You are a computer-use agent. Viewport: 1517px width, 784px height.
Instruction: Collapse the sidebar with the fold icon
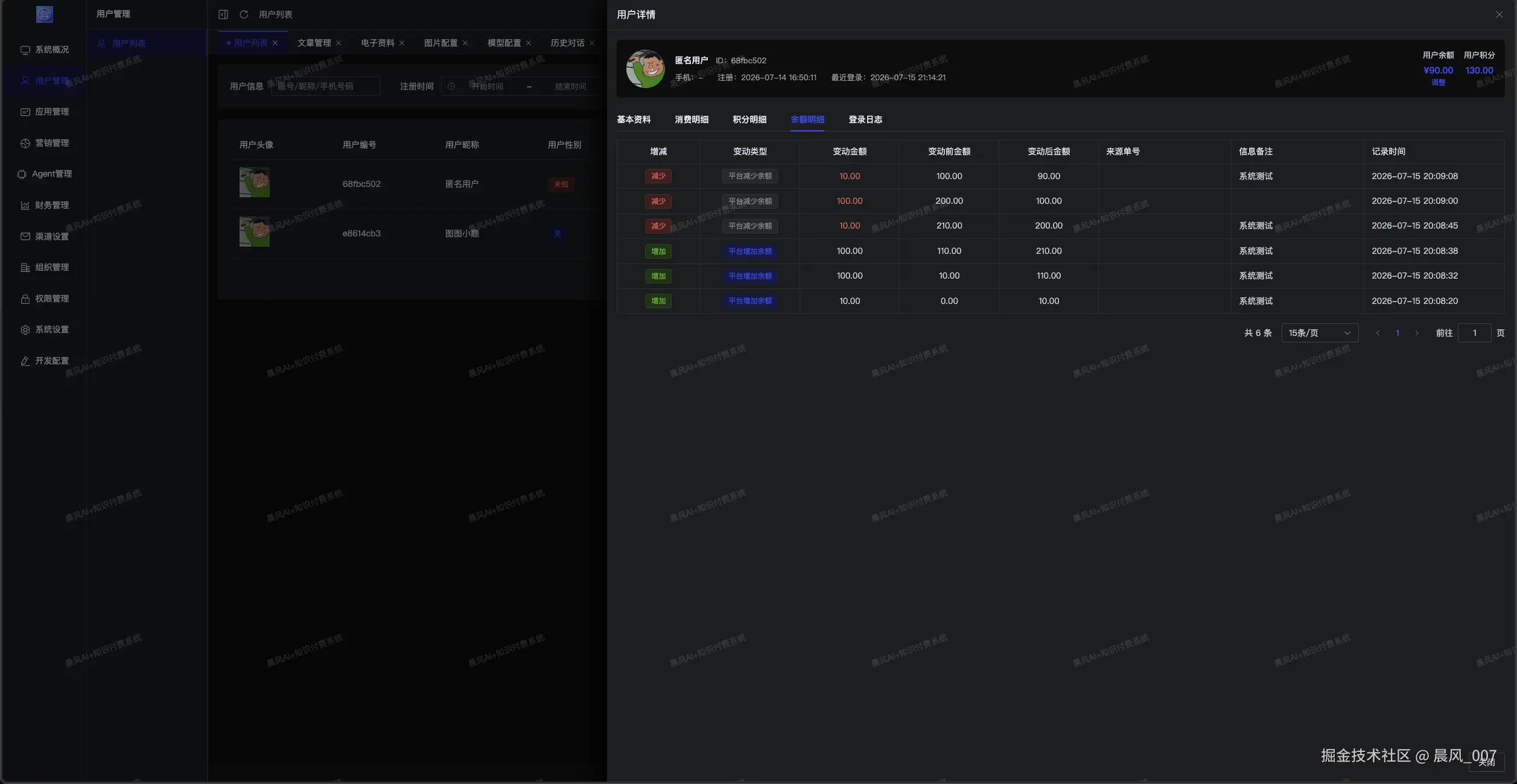[x=223, y=14]
